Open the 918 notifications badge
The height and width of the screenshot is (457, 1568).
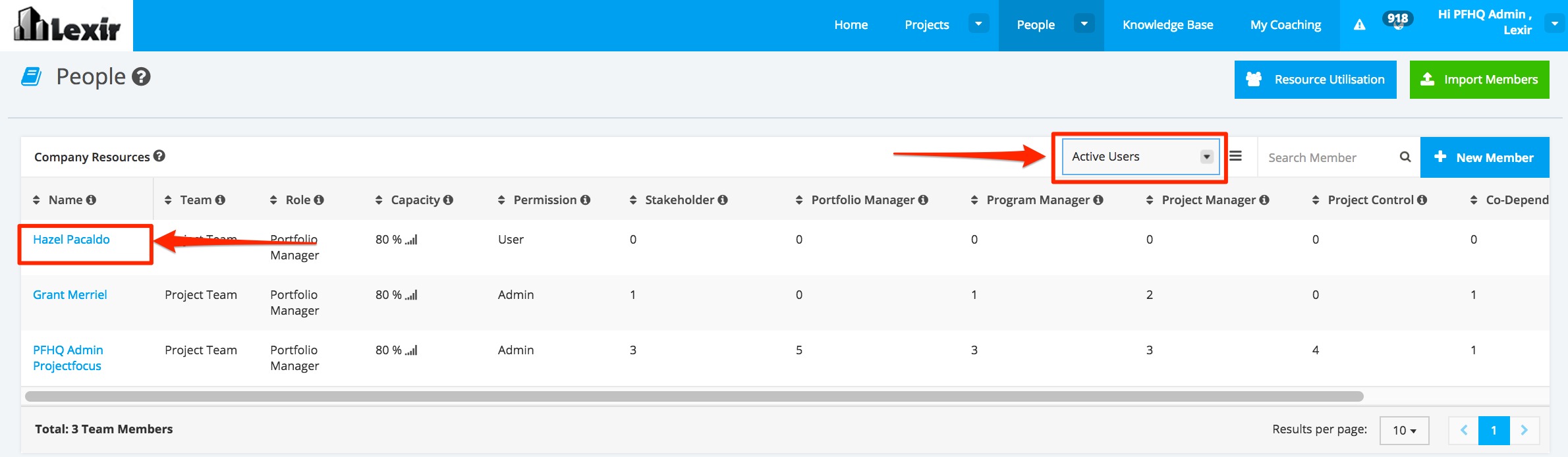pyautogui.click(x=1397, y=20)
